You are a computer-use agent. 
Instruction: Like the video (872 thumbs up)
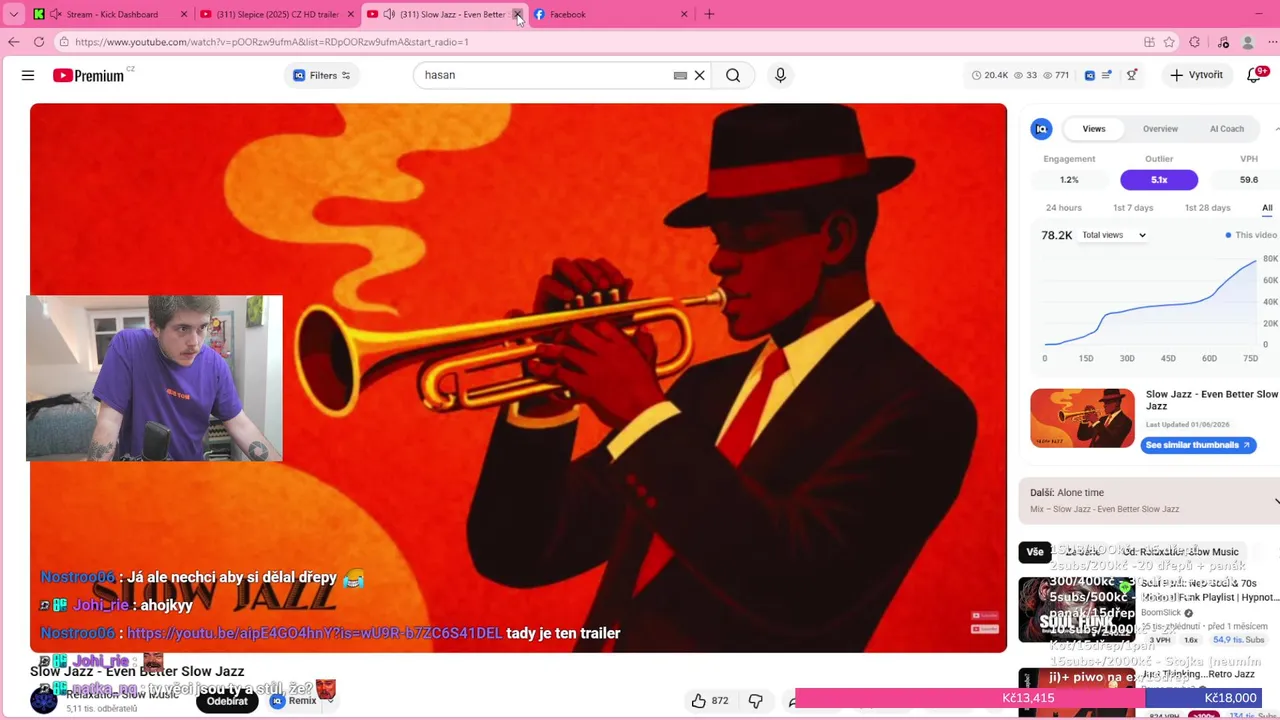pos(709,701)
